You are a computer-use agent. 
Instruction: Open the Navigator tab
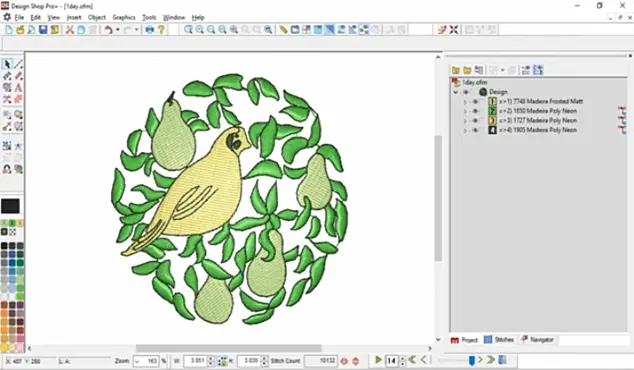[x=537, y=340]
